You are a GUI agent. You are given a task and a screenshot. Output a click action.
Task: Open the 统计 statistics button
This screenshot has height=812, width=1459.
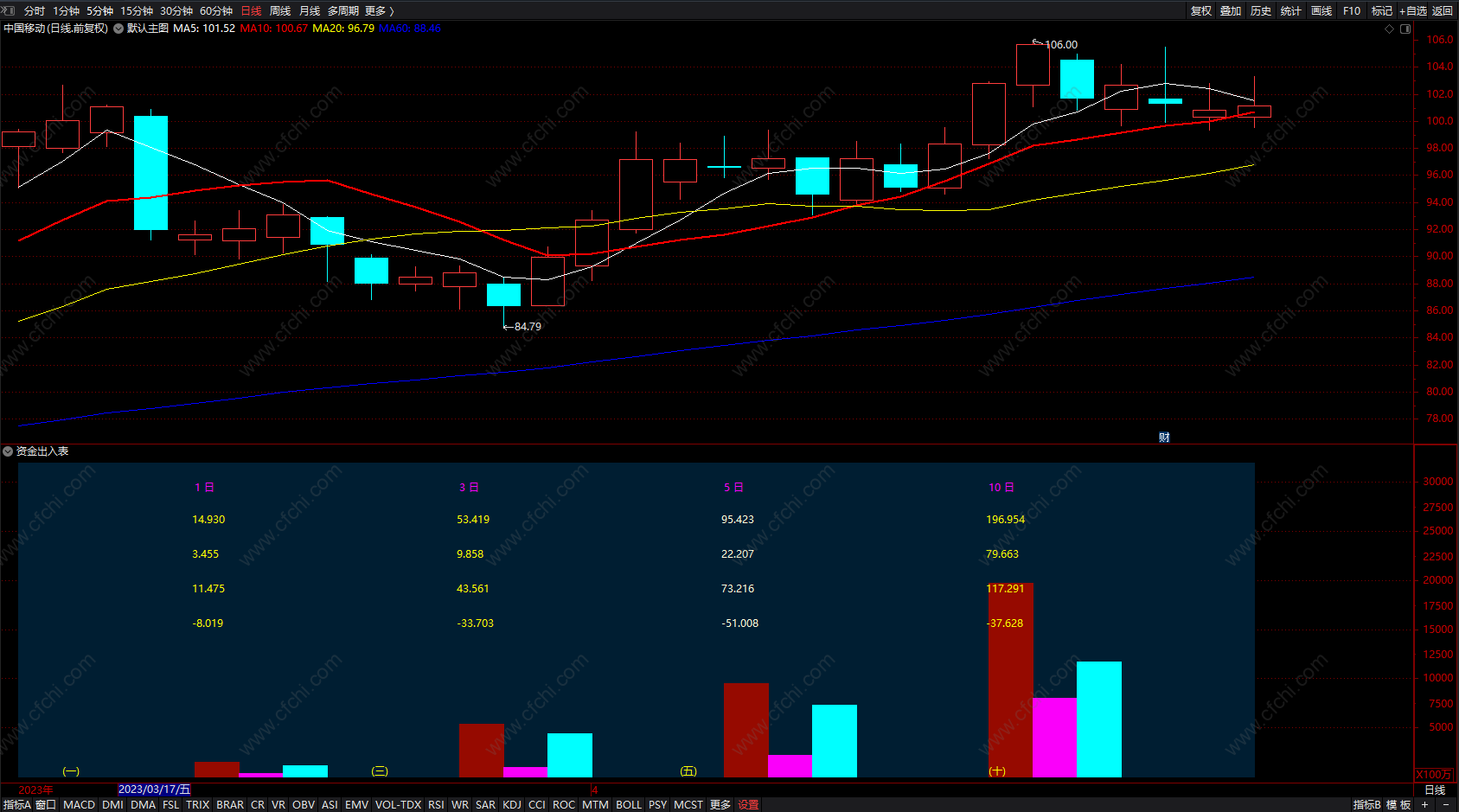1291,11
